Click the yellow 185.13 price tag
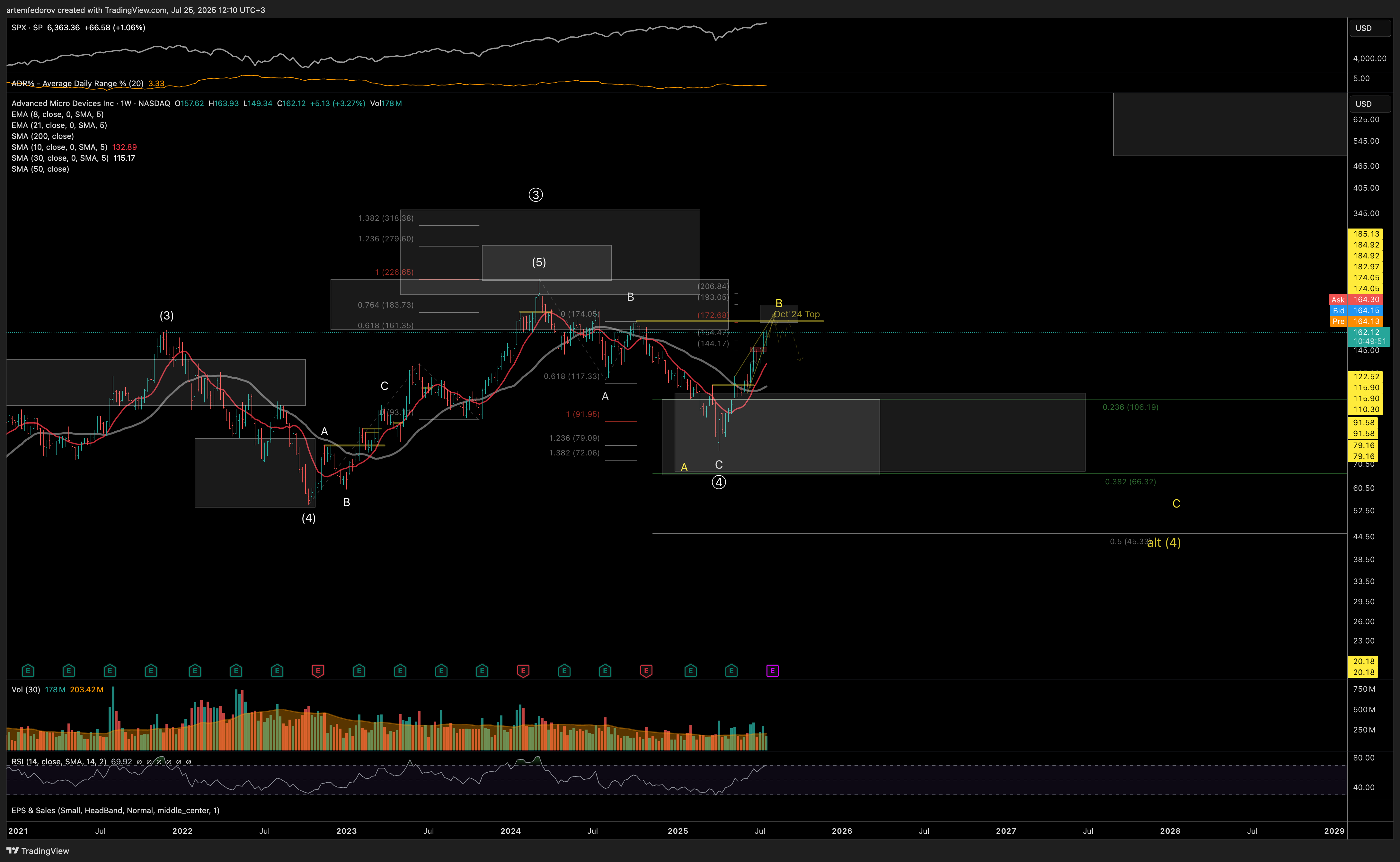 1366,234
